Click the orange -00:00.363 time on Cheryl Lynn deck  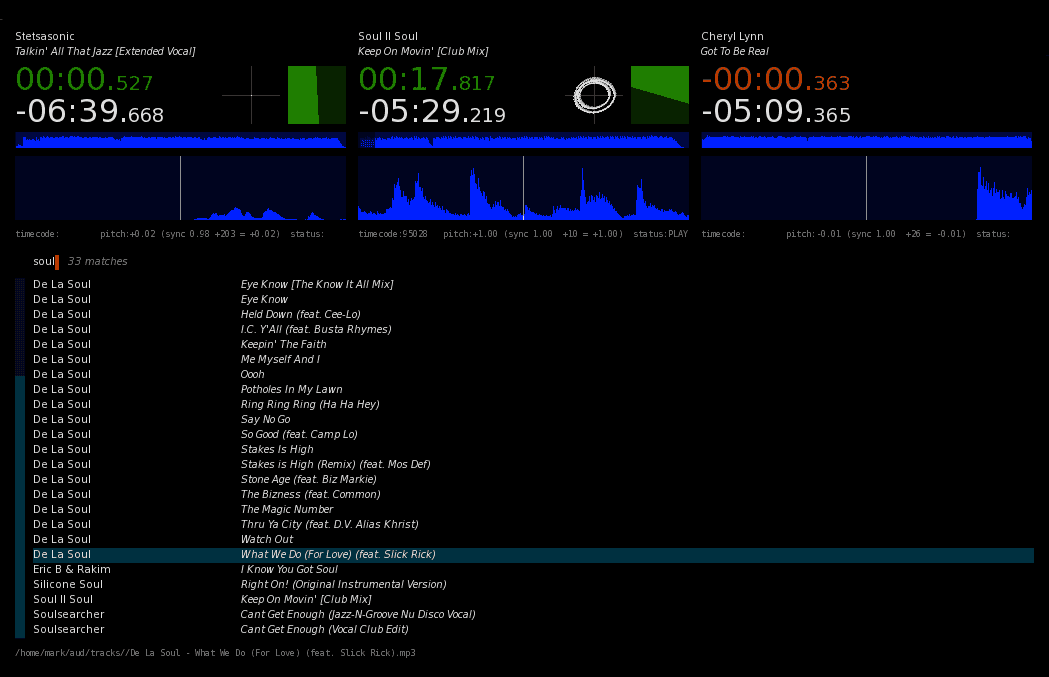coord(775,80)
